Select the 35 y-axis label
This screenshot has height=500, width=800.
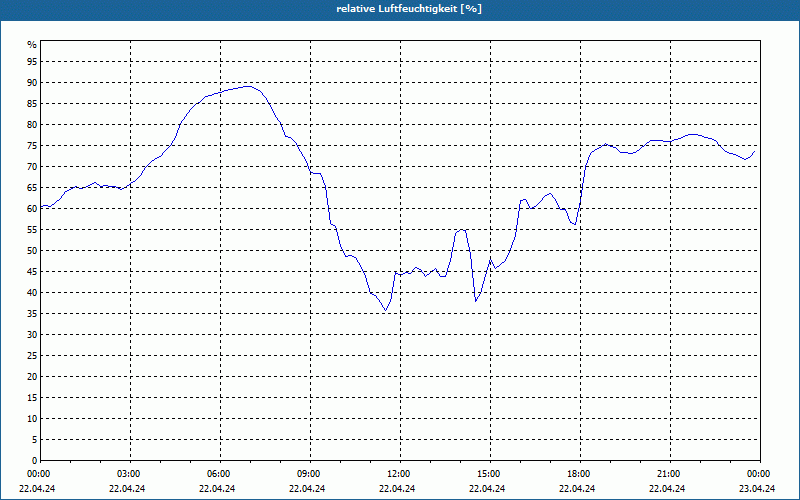pos(32,314)
